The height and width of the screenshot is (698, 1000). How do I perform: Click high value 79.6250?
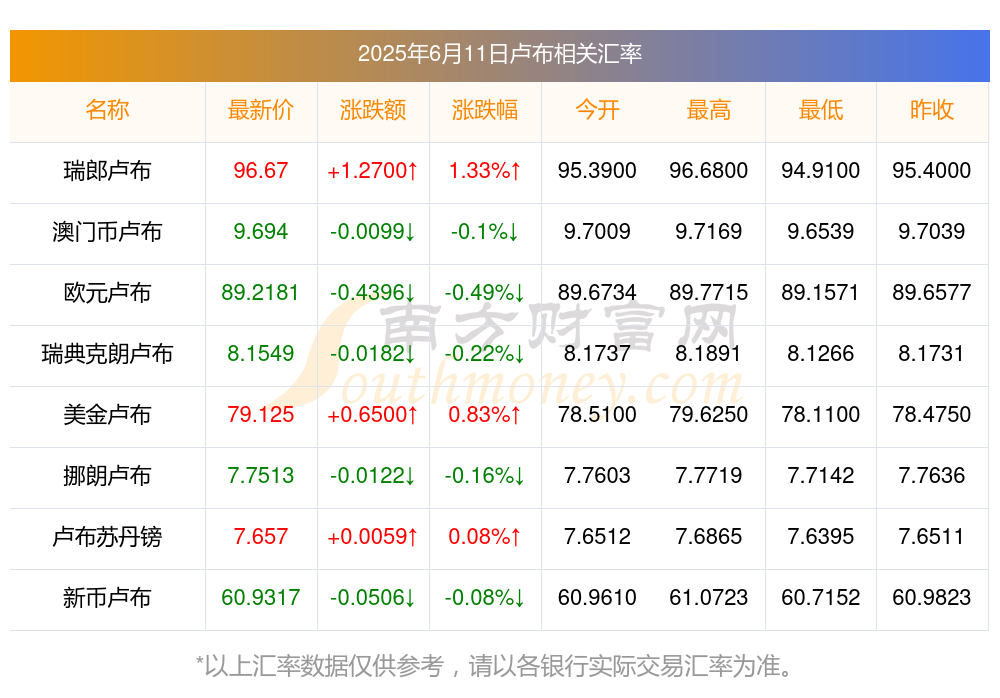[709, 415]
